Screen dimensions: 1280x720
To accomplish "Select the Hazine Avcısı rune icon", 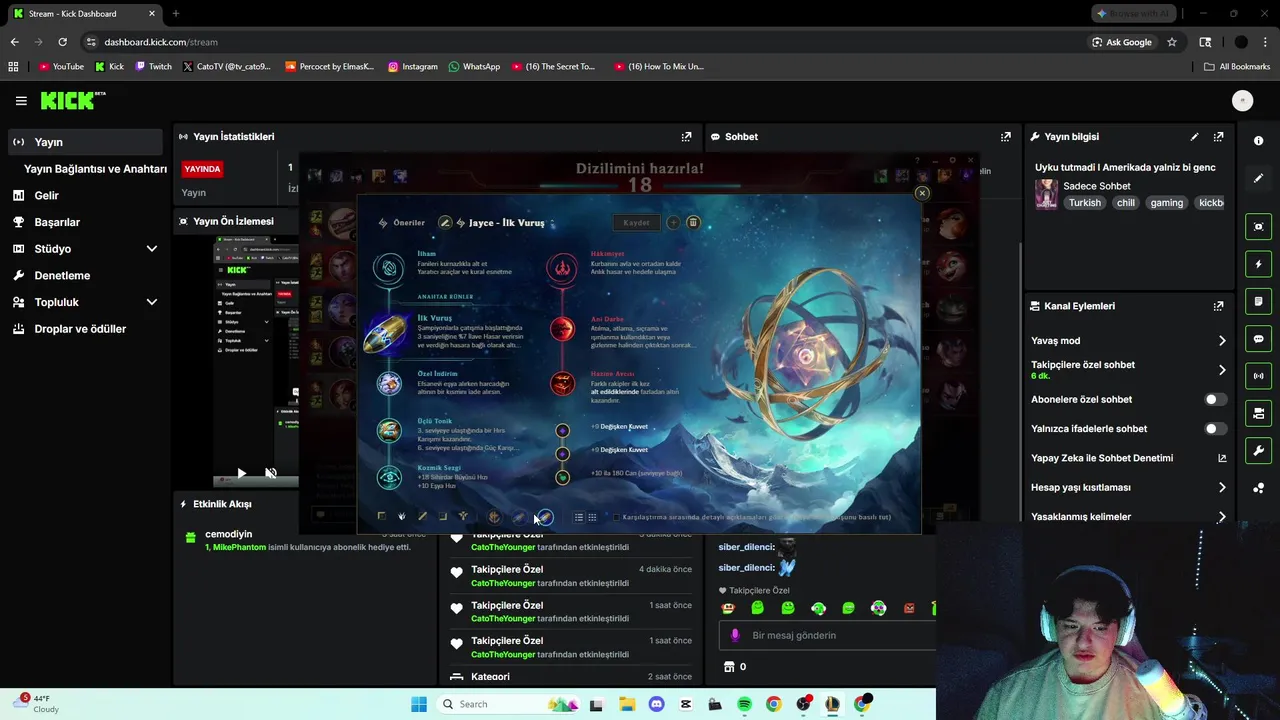I will coord(562,383).
